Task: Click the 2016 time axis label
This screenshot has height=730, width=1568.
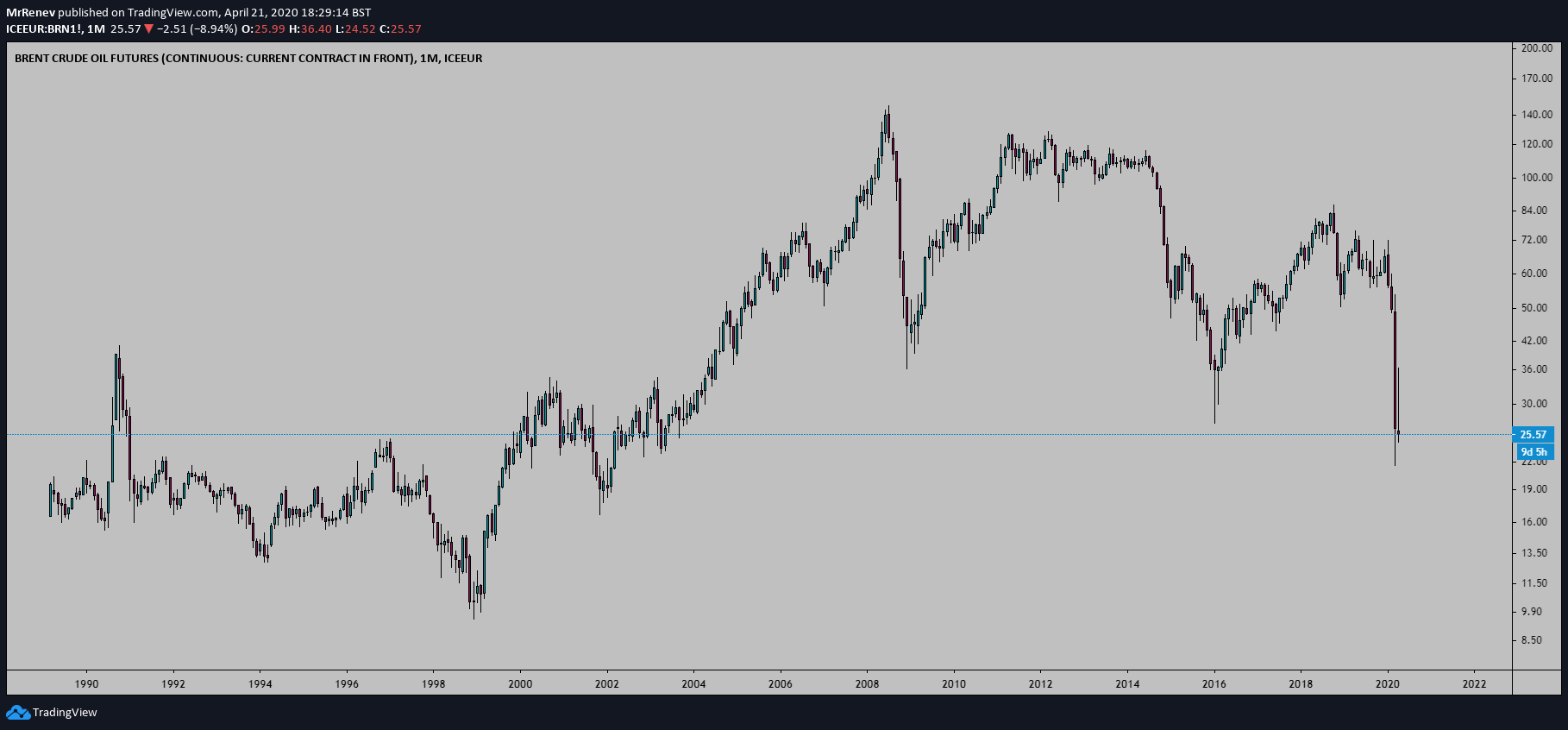Action: pos(1214,684)
